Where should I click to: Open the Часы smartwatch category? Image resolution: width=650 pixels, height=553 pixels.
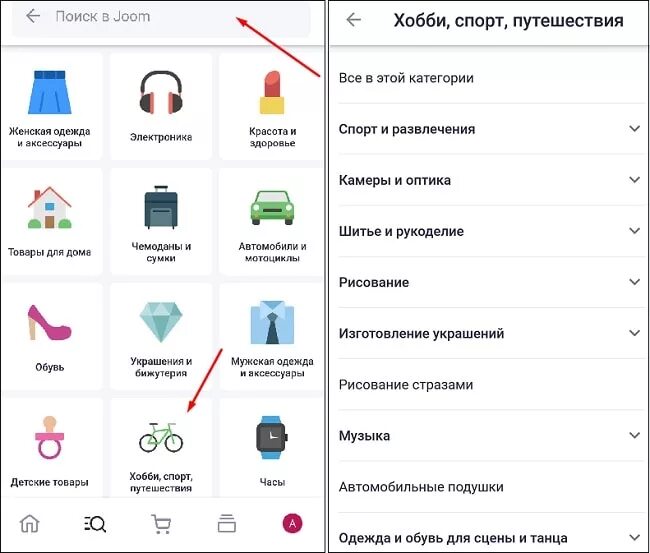pyautogui.click(x=272, y=437)
